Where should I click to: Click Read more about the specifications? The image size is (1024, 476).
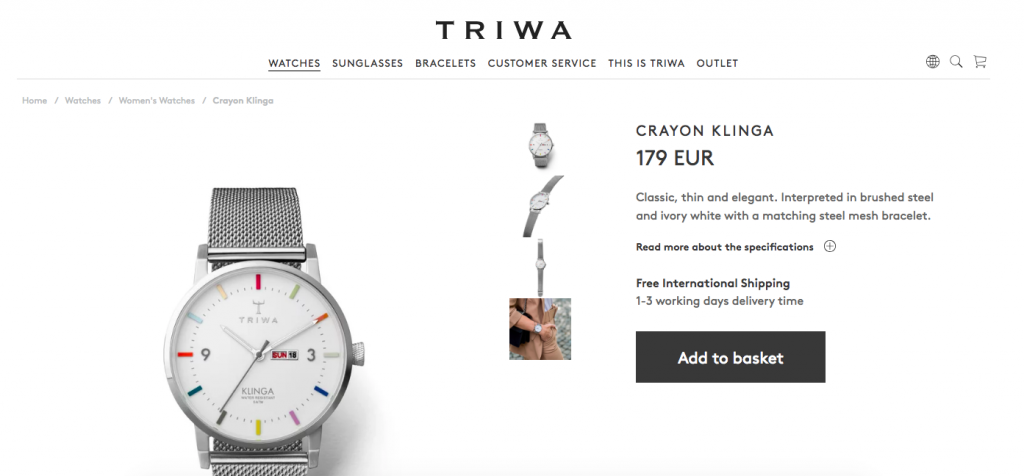coord(725,247)
